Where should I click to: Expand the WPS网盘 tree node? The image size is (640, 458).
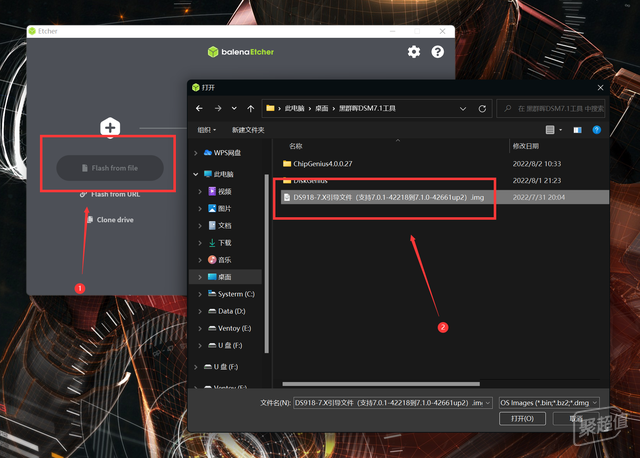[x=196, y=153]
